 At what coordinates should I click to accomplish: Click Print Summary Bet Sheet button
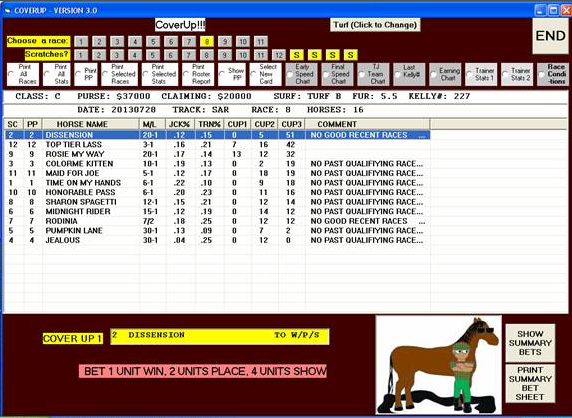(x=530, y=383)
